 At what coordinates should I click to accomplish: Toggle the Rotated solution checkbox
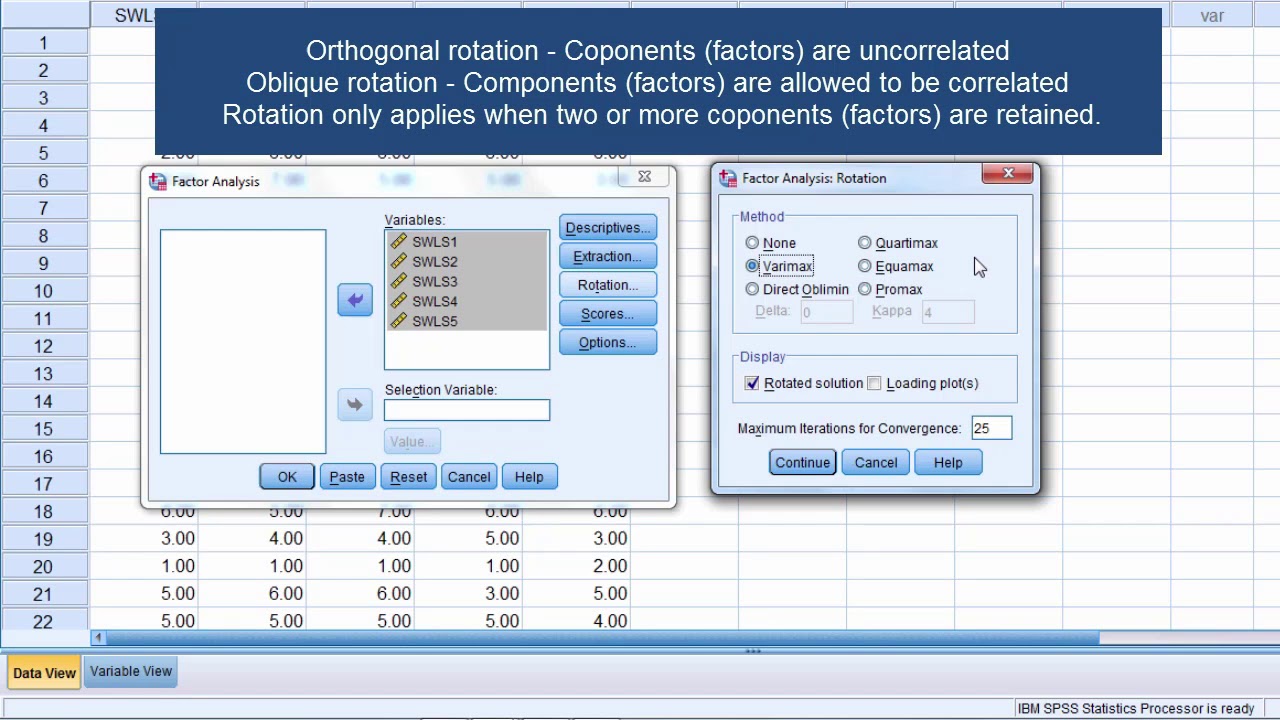pos(752,383)
